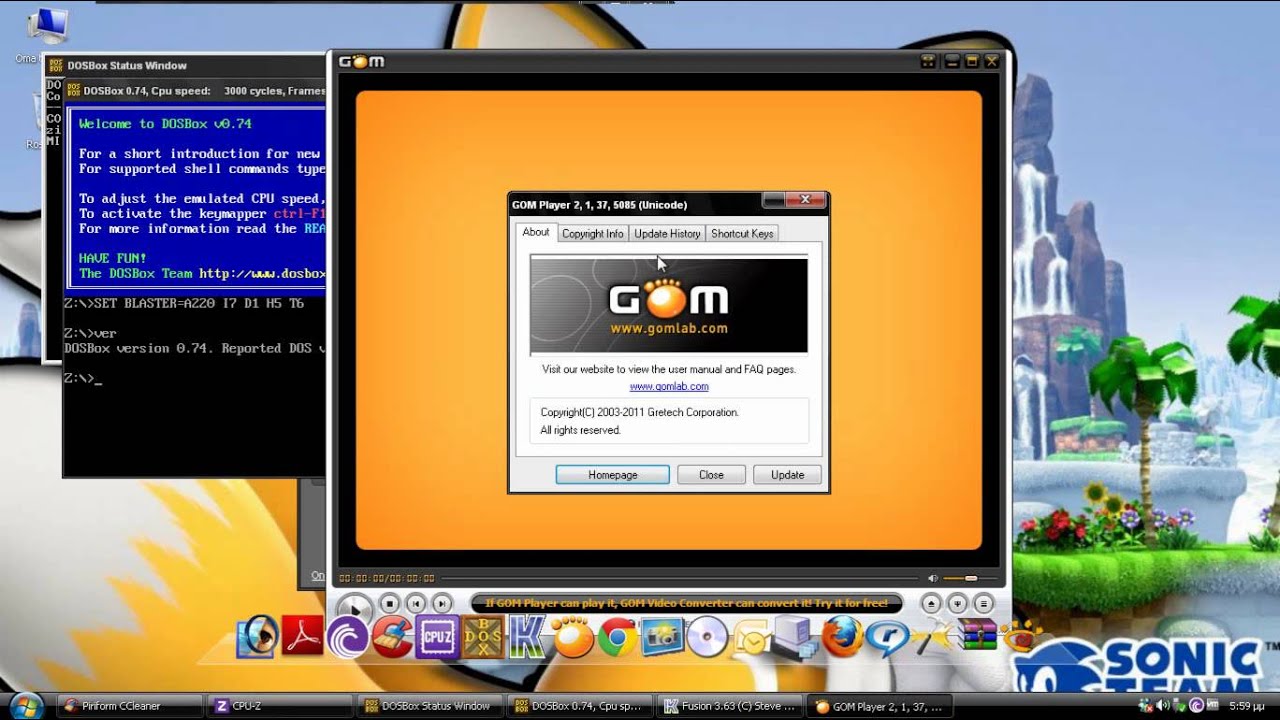
Task: Skip to next track in GOM Player
Action: (441, 603)
